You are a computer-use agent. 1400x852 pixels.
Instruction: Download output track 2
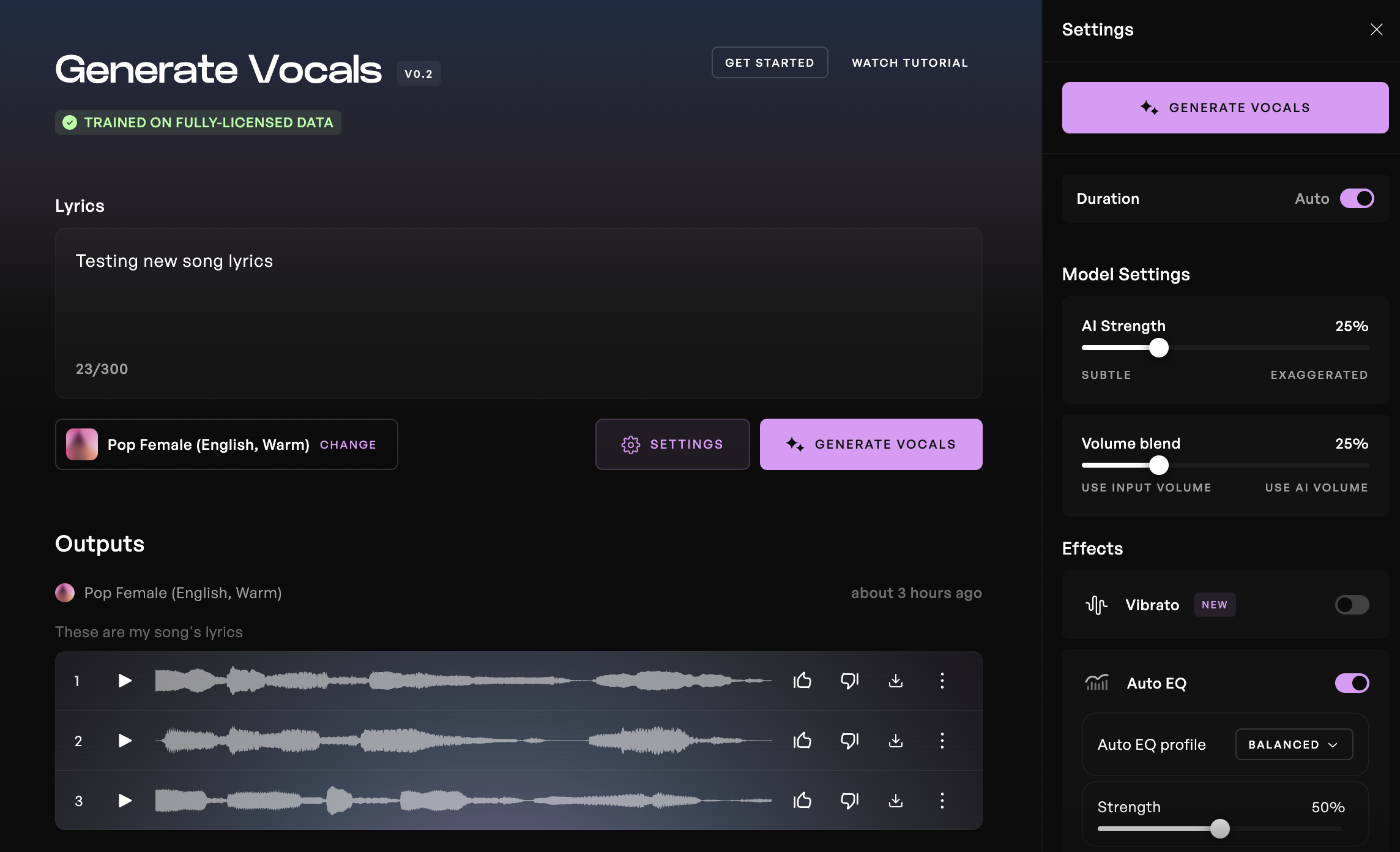[x=896, y=741]
